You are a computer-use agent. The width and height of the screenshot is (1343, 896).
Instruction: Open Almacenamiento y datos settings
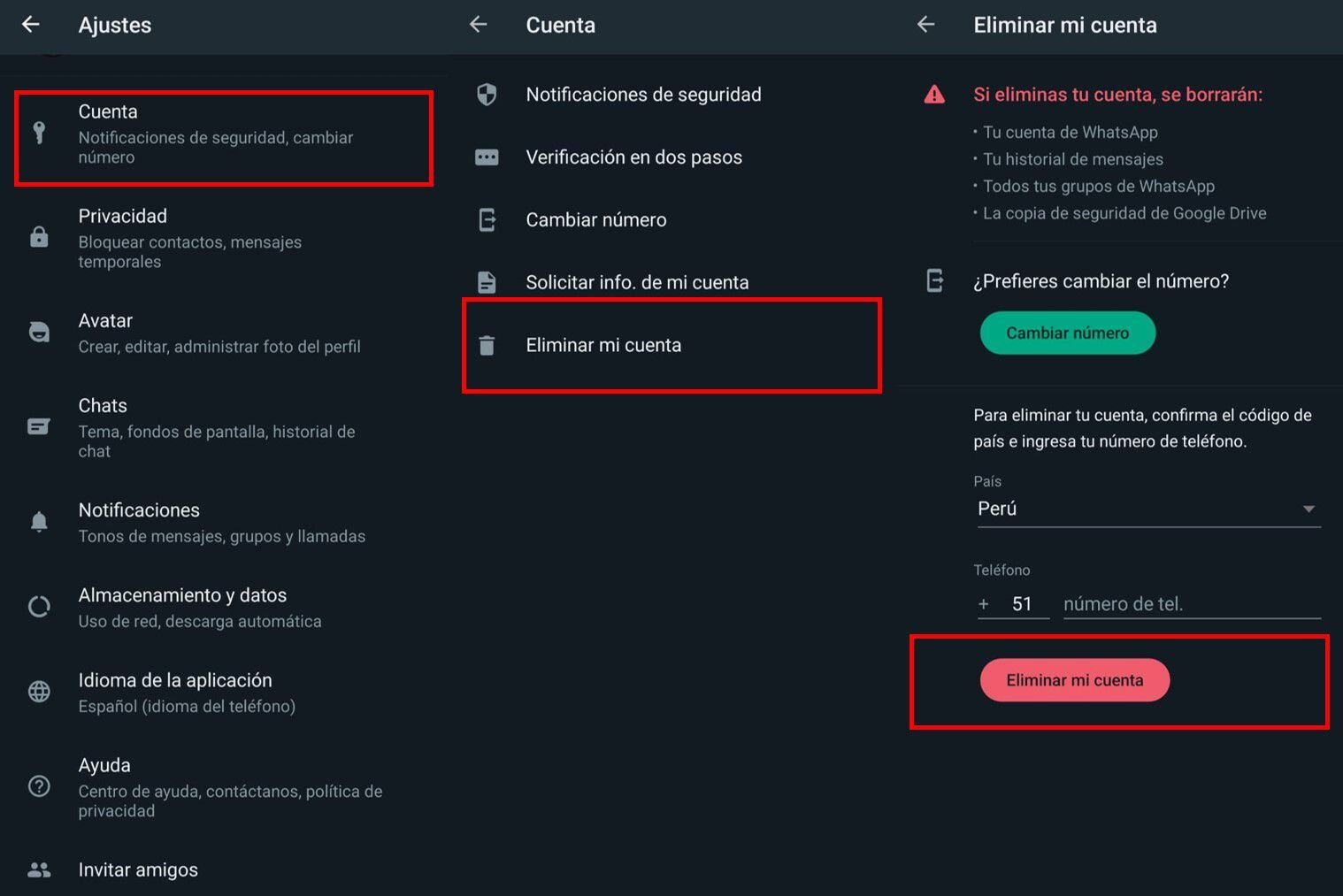click(x=199, y=607)
